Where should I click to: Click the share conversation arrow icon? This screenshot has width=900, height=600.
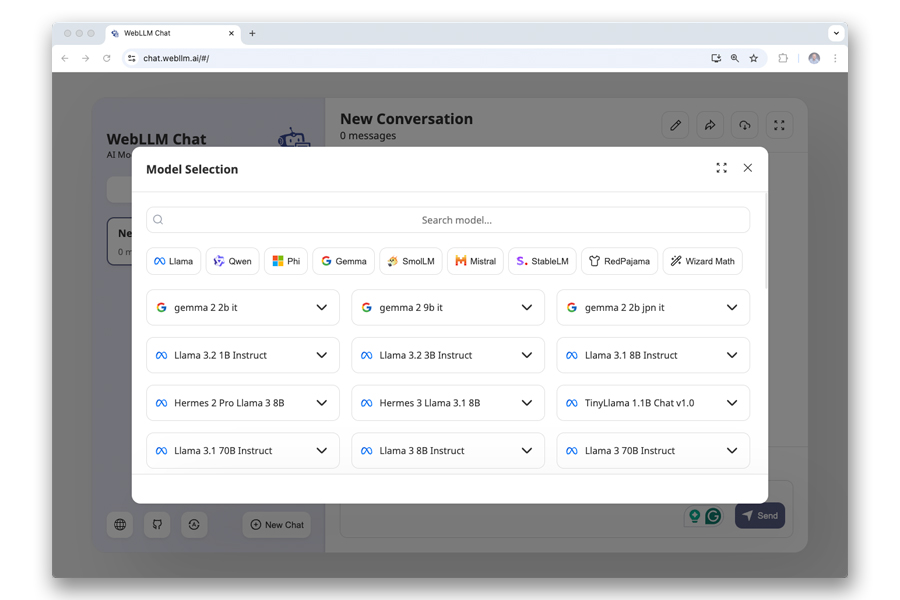[x=710, y=126]
